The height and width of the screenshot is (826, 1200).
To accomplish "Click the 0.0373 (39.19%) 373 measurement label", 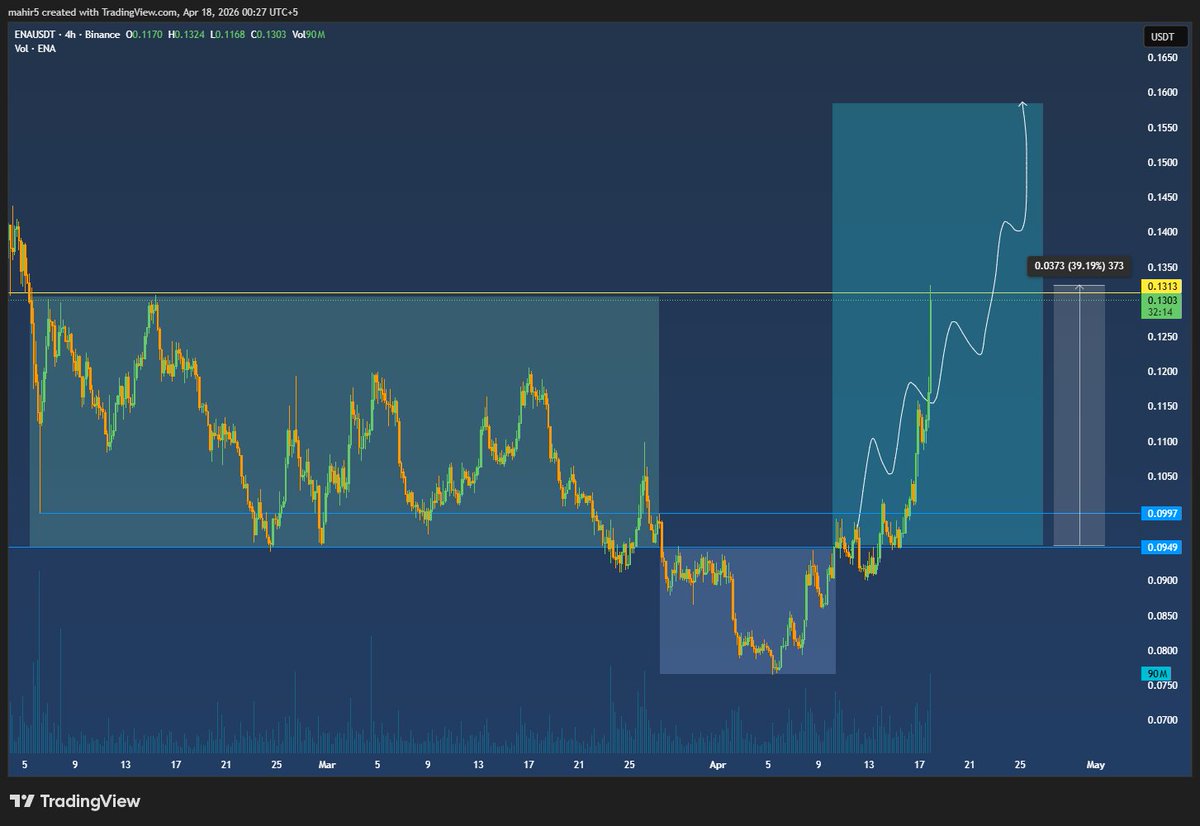I will [x=1078, y=267].
